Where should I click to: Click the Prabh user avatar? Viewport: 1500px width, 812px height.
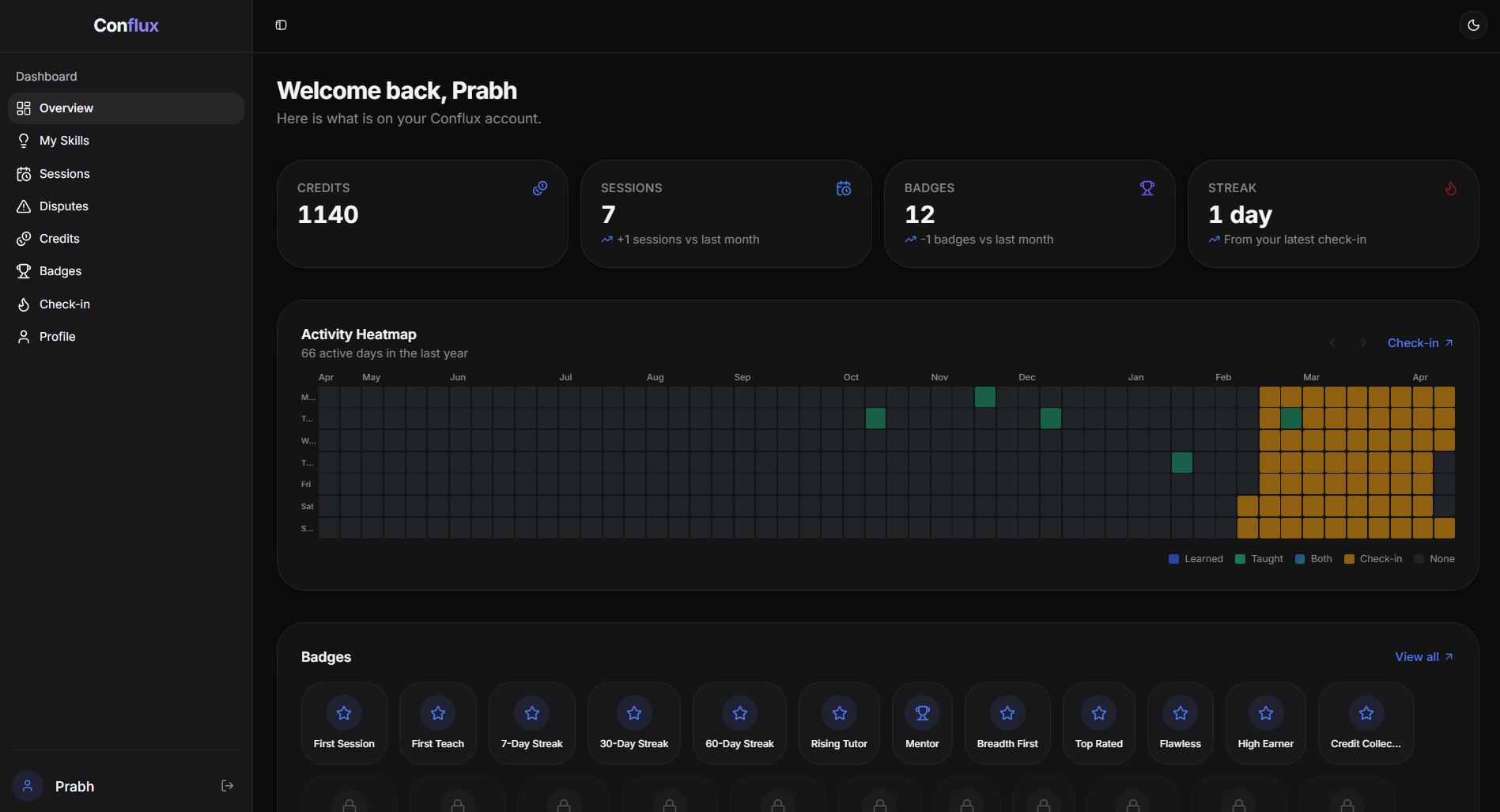[x=28, y=786]
